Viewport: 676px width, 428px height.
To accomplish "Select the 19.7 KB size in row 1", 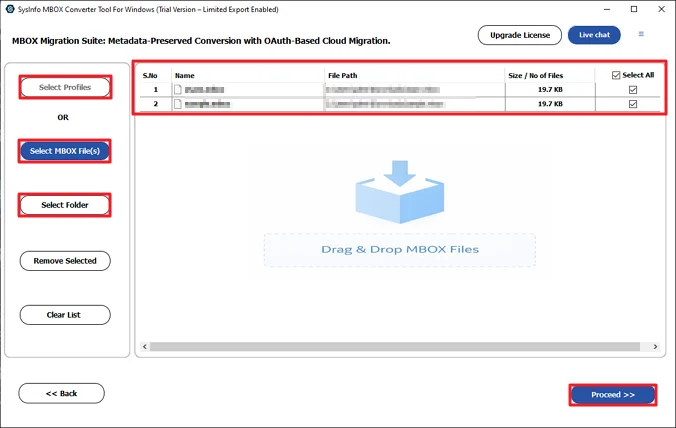I will tap(550, 90).
